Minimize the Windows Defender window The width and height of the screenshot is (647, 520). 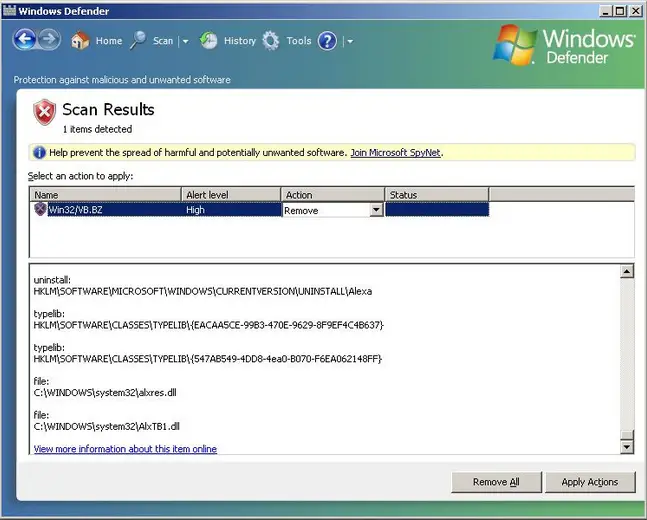point(605,11)
